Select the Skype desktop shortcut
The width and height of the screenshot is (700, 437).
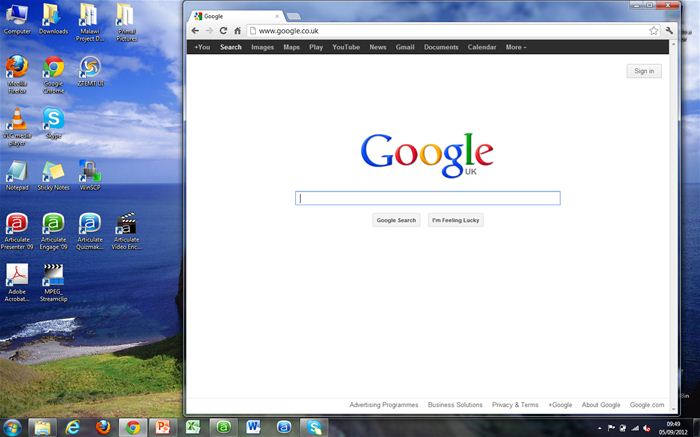[54, 123]
